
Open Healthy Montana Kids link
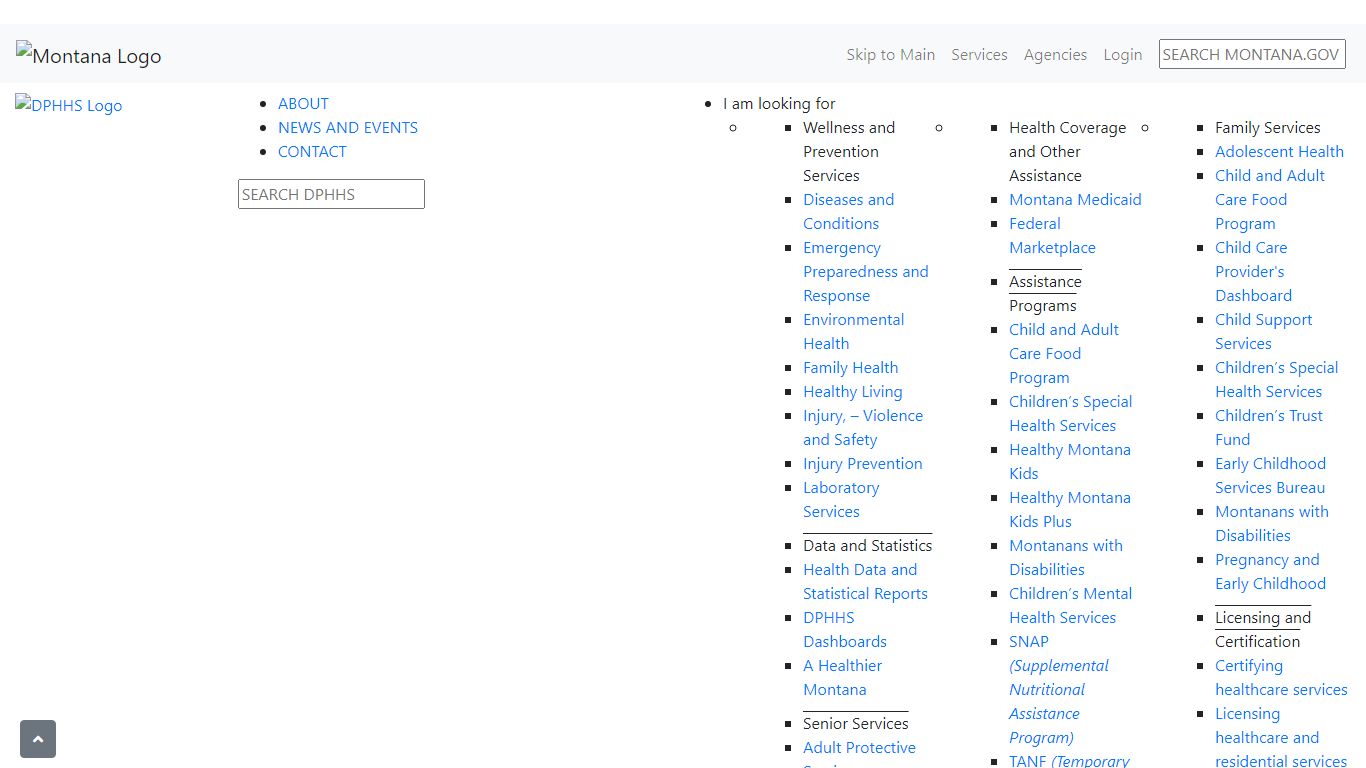pos(1069,461)
